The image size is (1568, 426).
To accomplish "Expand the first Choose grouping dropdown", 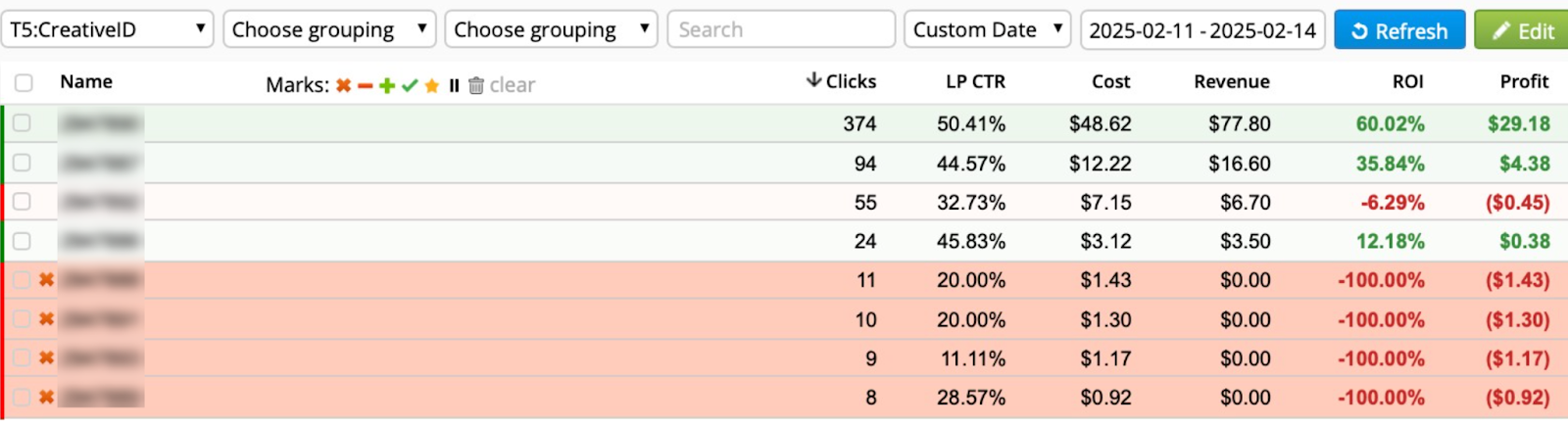I will [x=329, y=29].
